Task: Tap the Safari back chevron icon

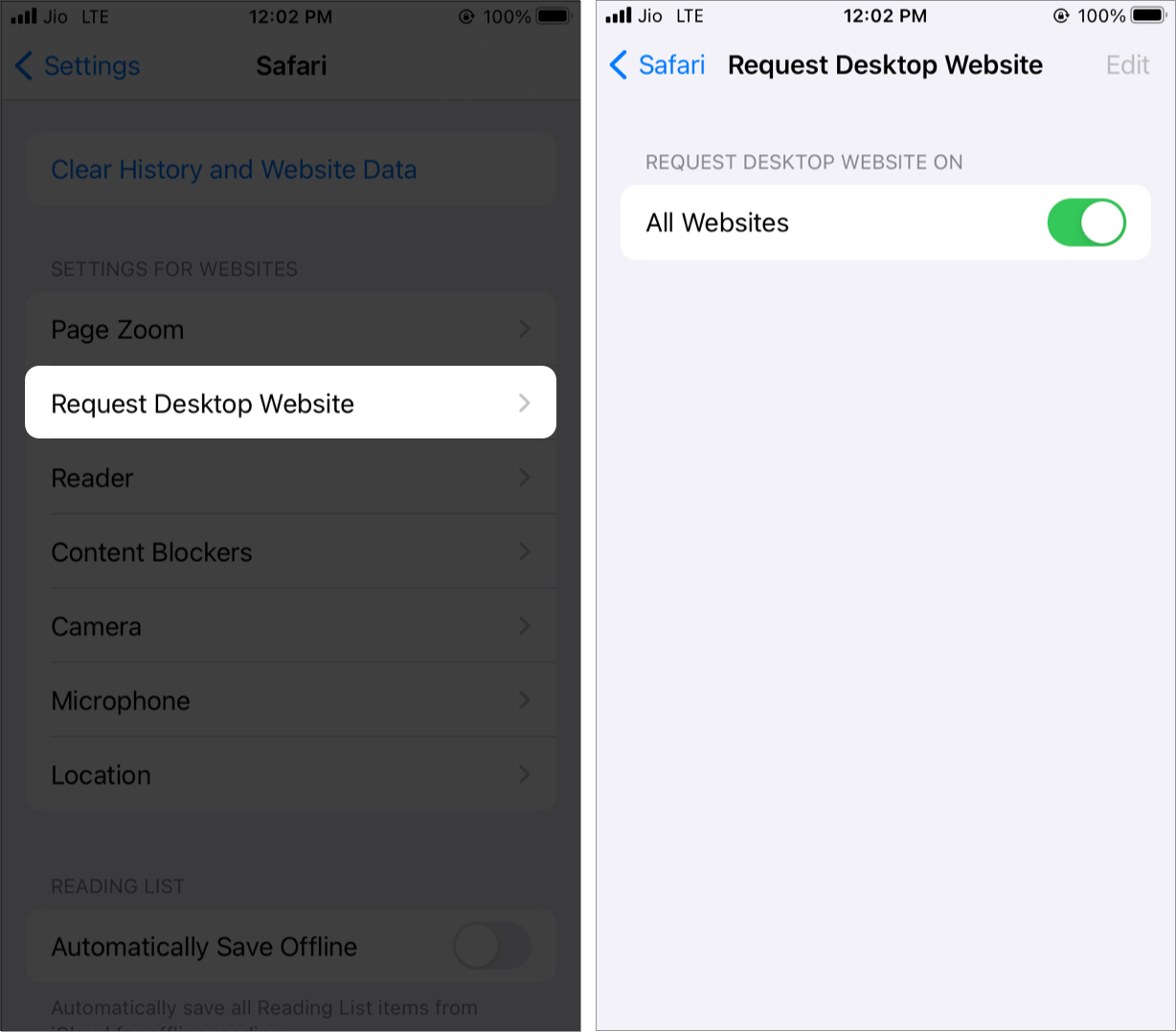Action: point(619,65)
